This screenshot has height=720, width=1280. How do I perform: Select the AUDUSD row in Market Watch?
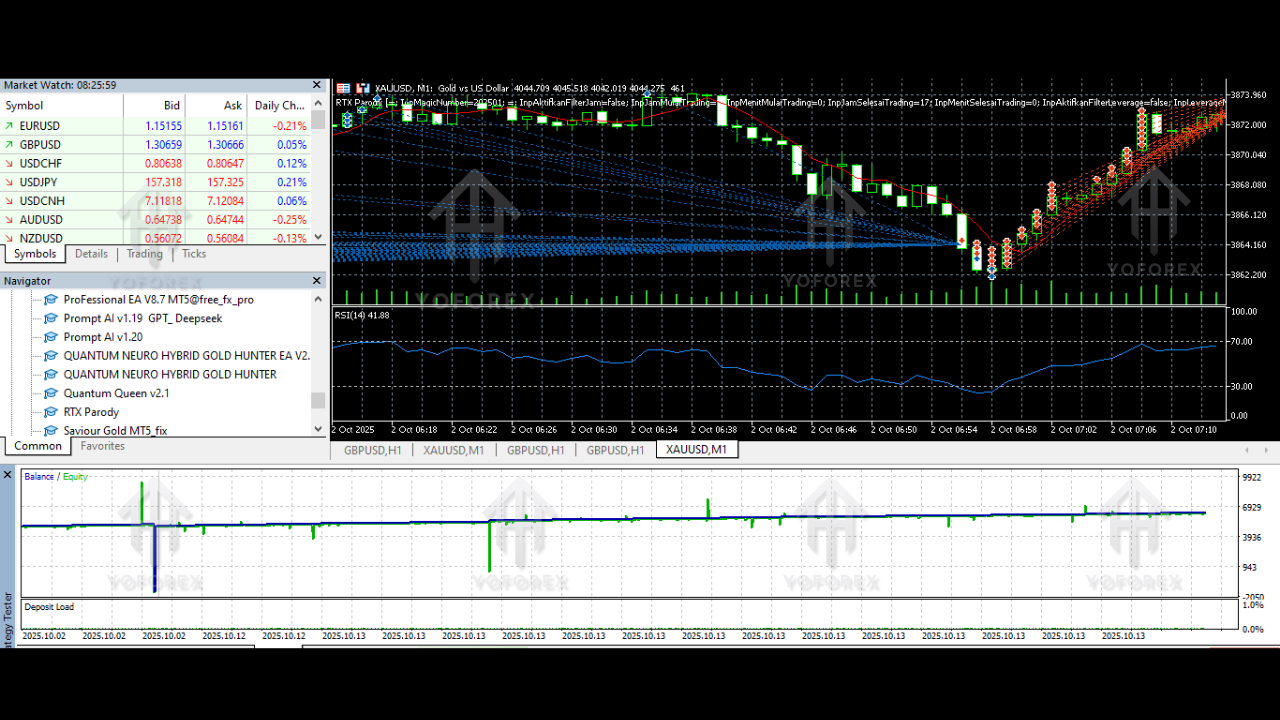pos(40,220)
